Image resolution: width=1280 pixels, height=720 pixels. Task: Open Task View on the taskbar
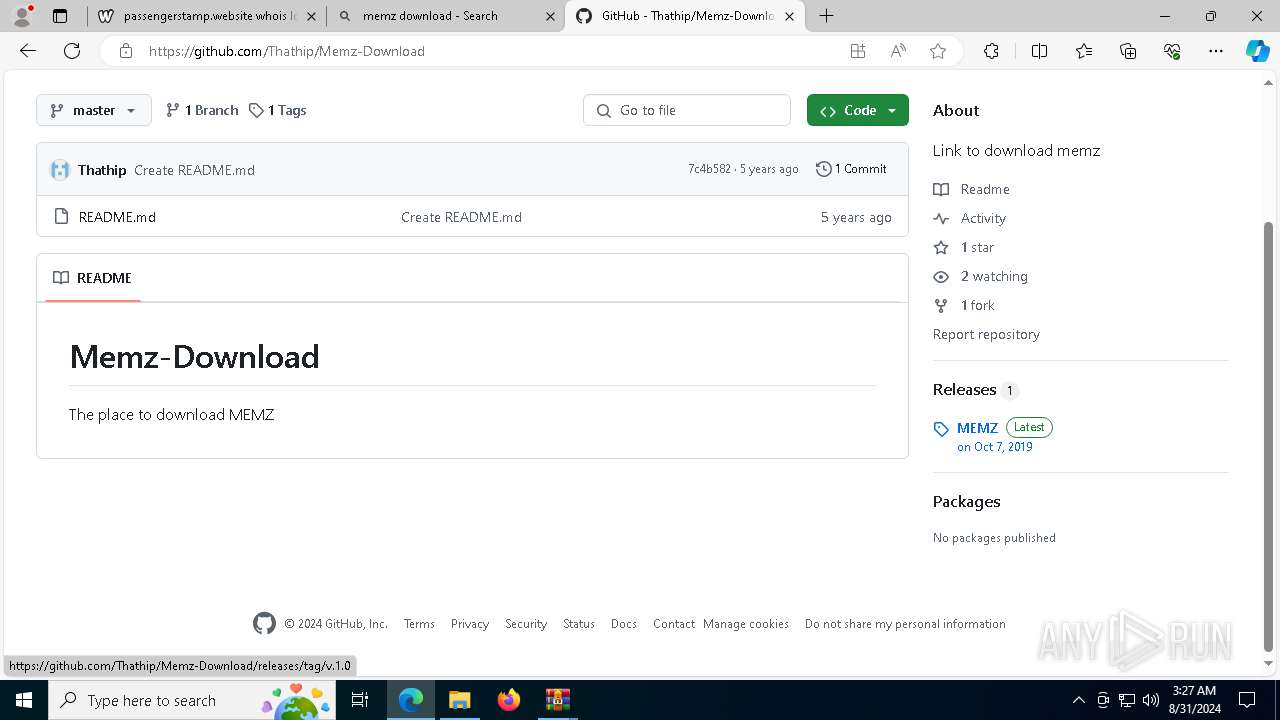click(x=361, y=700)
